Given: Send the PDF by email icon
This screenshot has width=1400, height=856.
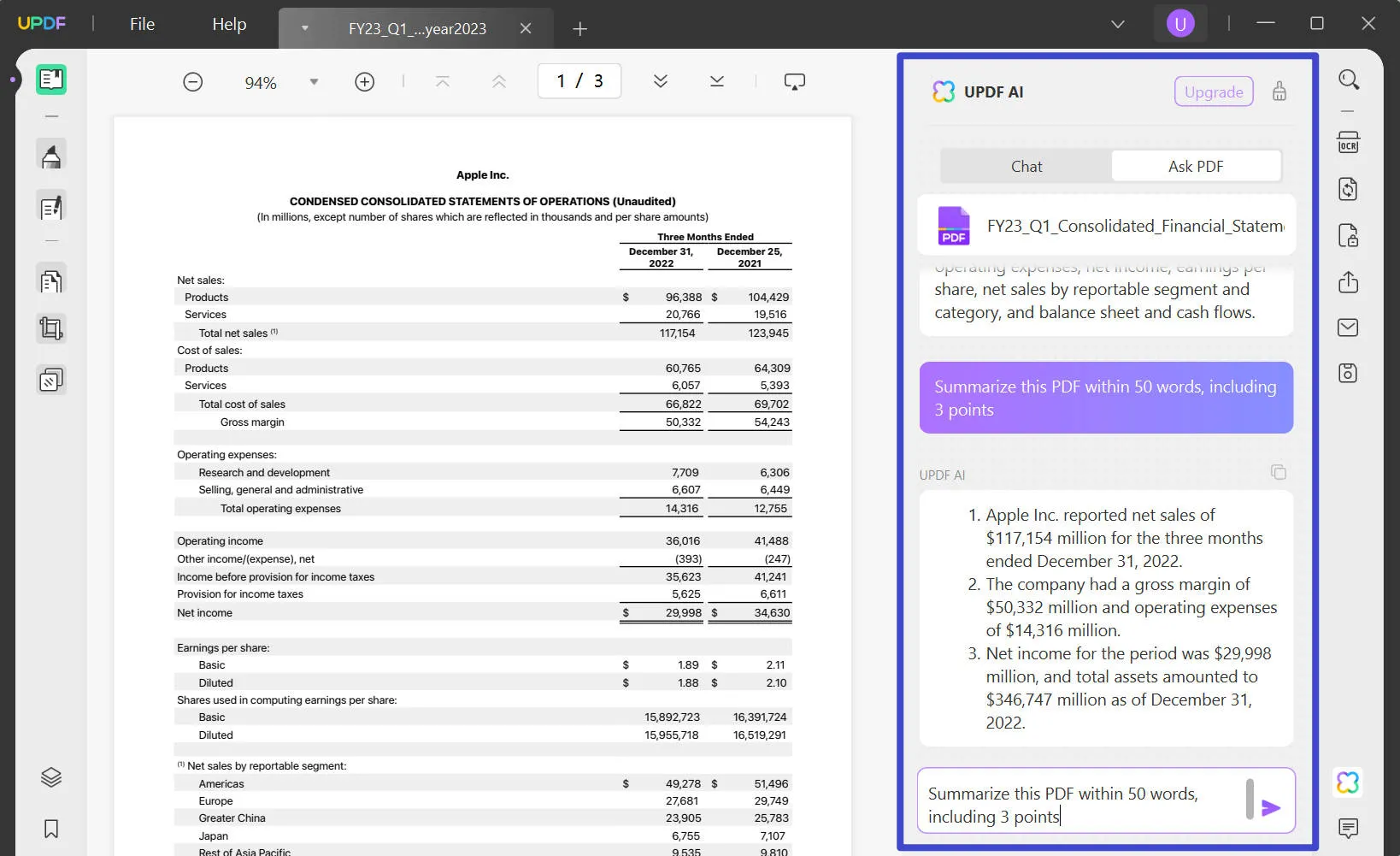Looking at the screenshot, I should [1348, 328].
